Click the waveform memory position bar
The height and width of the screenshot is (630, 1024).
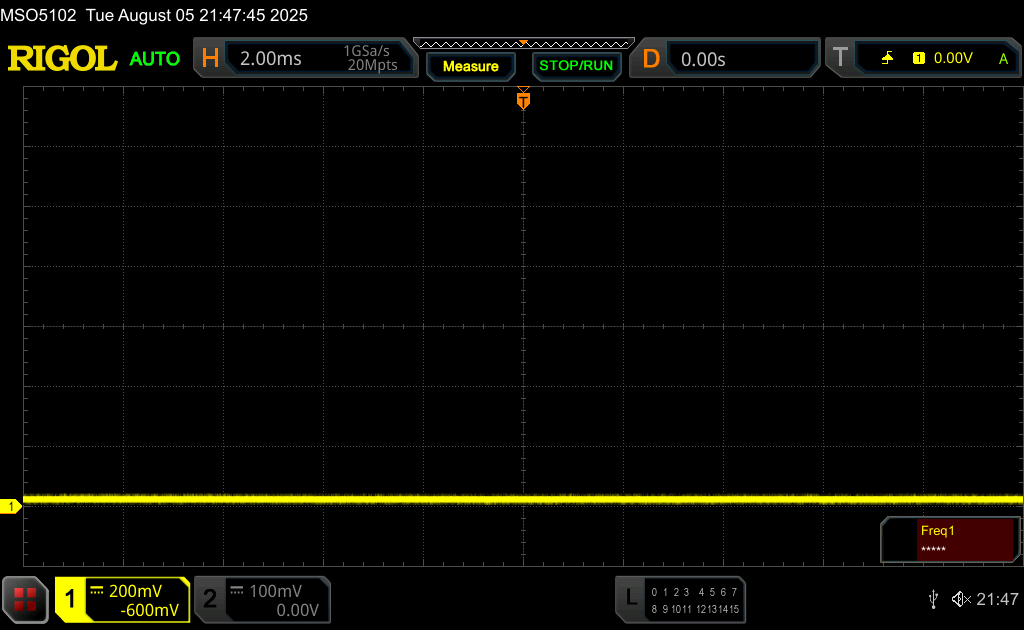[524, 44]
